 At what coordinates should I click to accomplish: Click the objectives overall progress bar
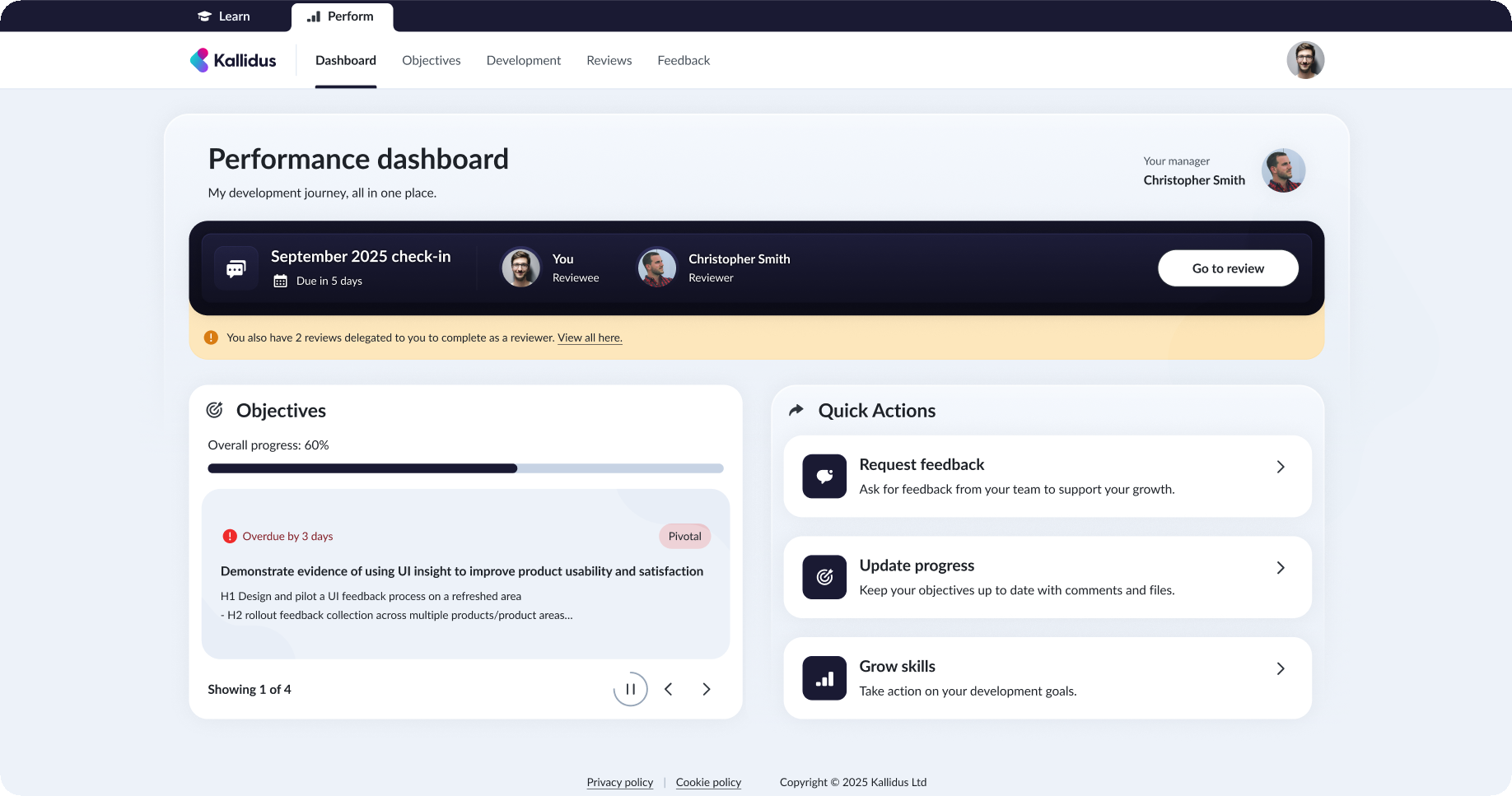(x=465, y=468)
